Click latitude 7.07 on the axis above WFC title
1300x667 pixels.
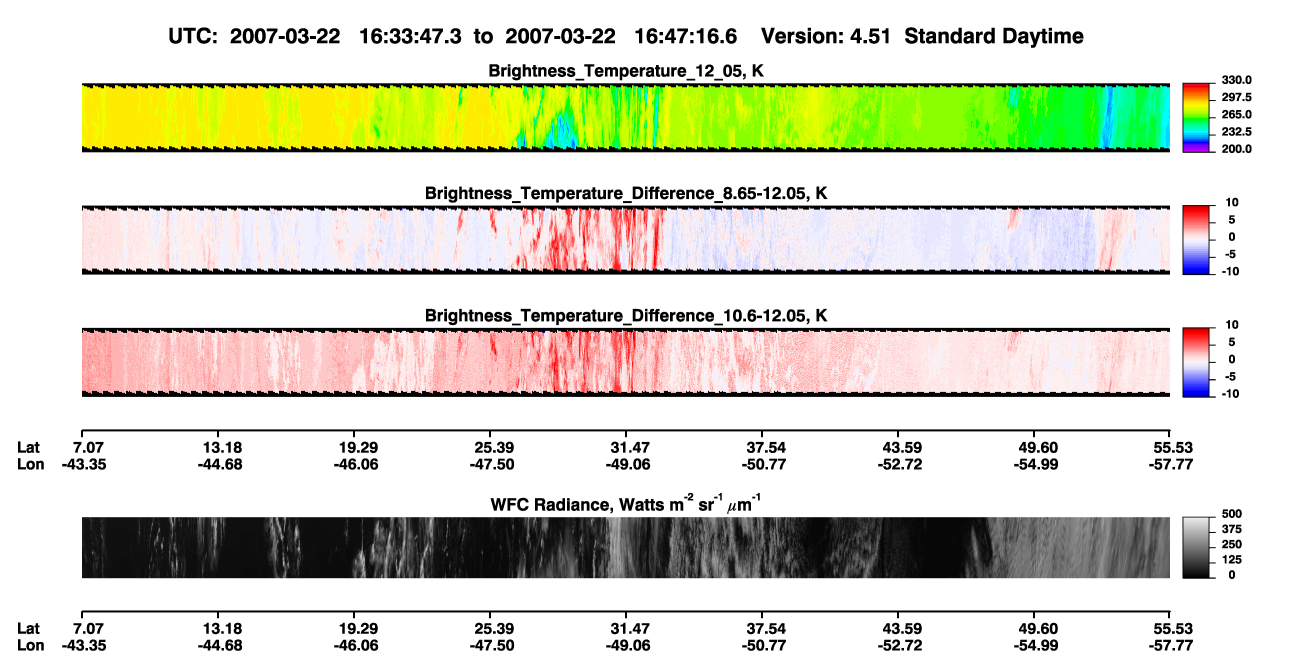(89, 447)
